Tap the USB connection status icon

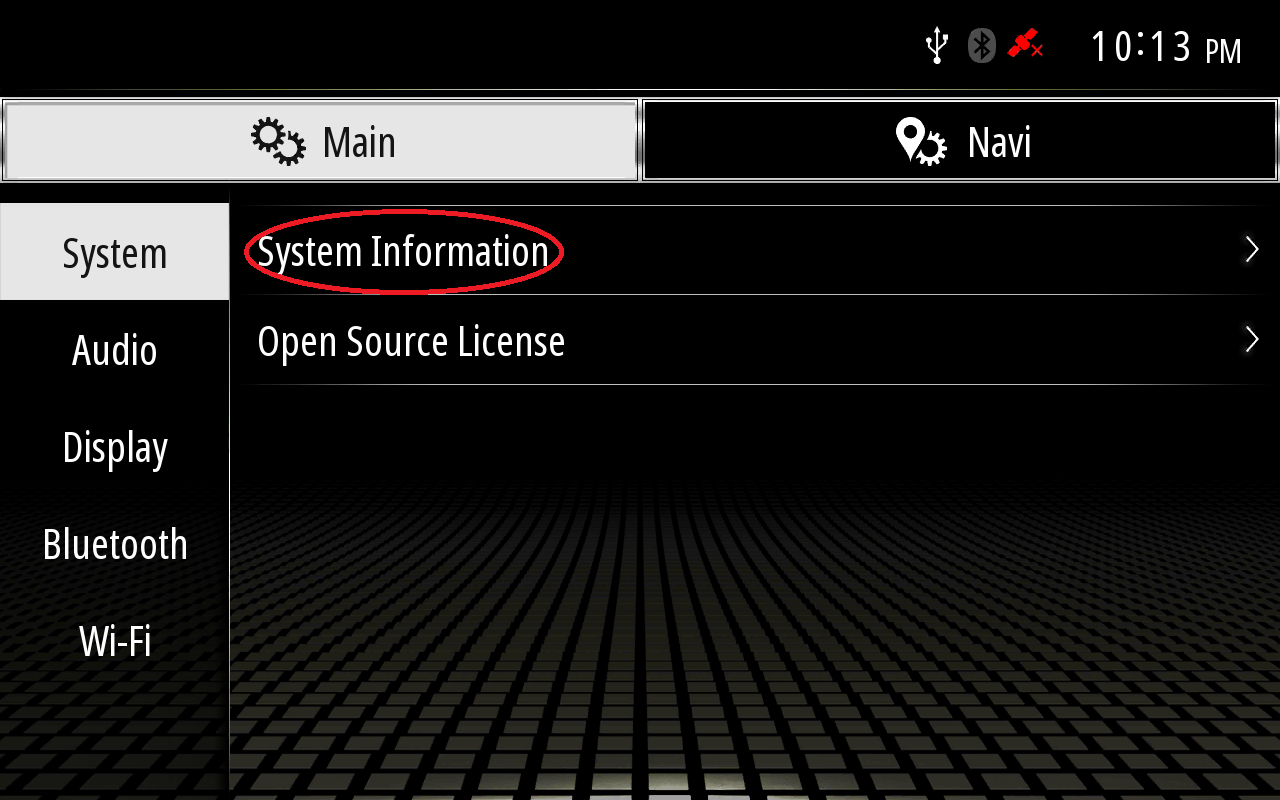point(936,46)
